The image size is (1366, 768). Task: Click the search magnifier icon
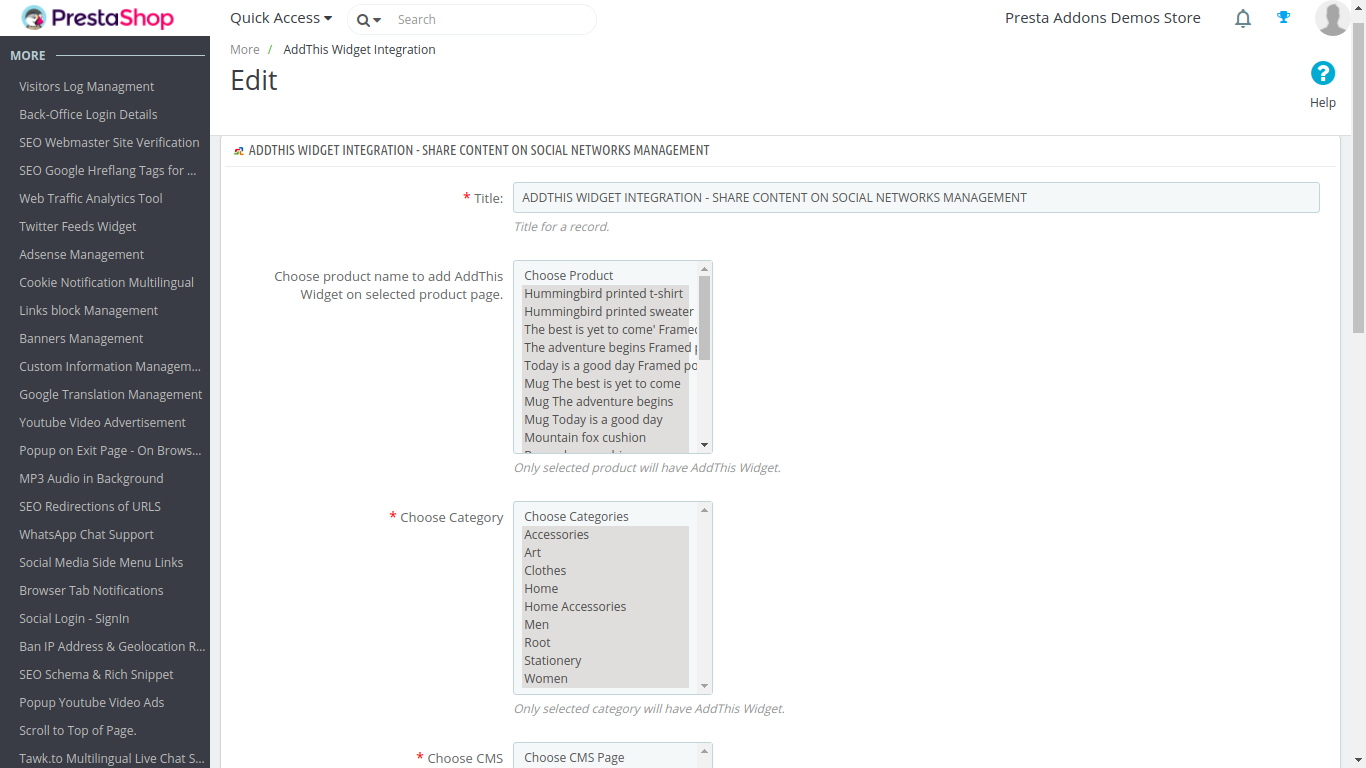[363, 20]
